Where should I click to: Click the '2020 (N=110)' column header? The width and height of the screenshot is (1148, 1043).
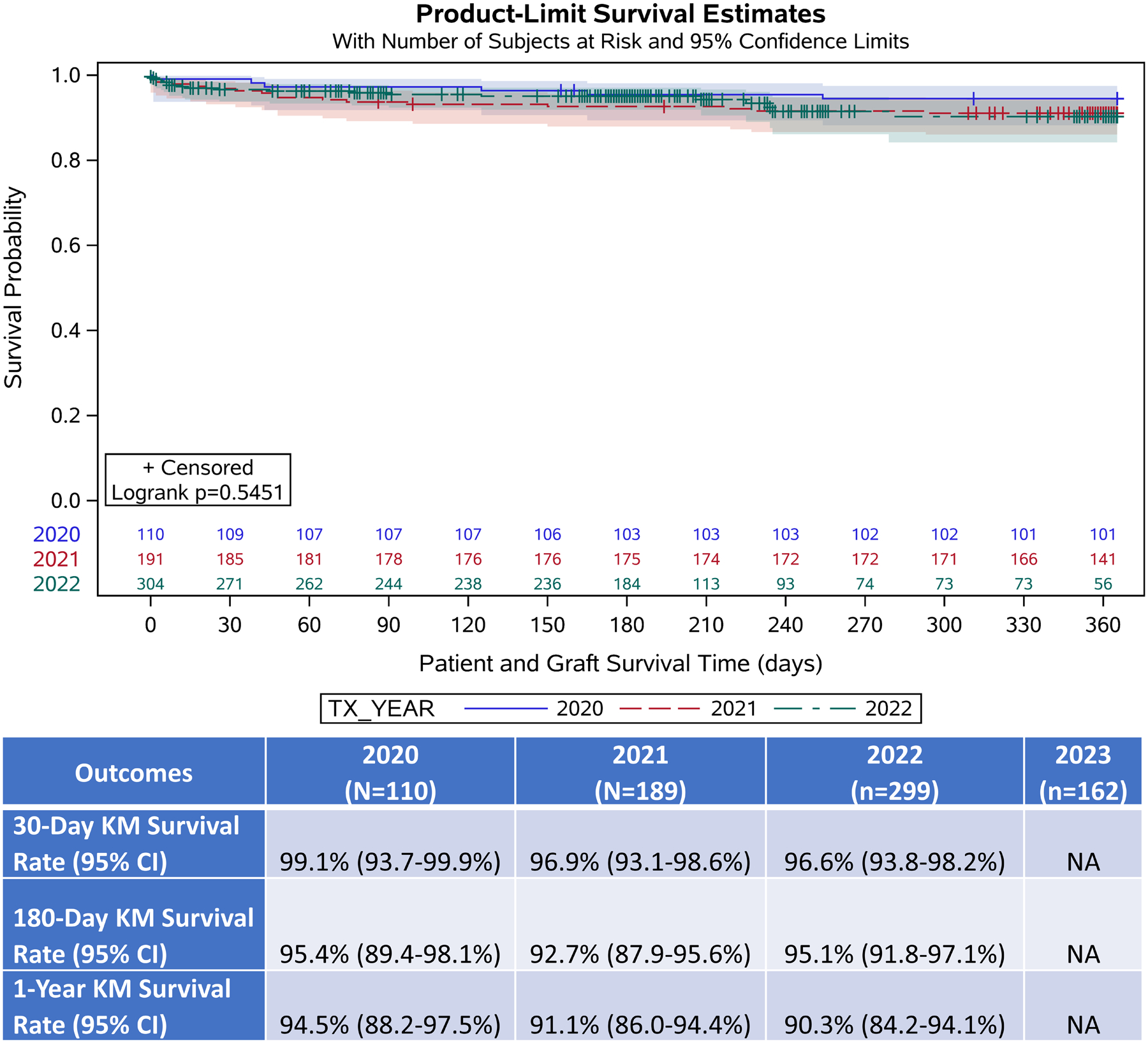click(x=390, y=772)
